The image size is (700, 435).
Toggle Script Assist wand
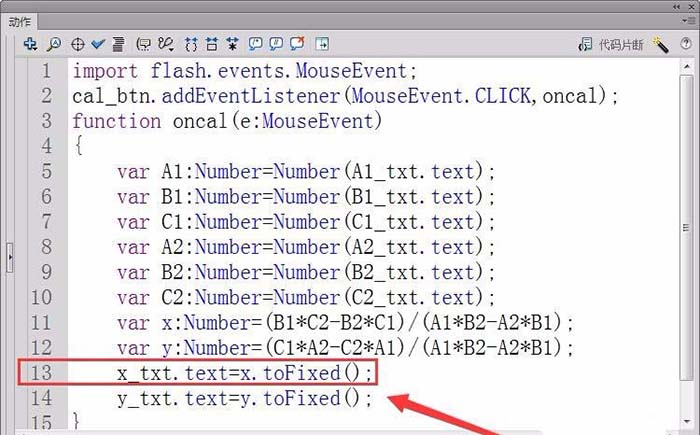coord(660,45)
